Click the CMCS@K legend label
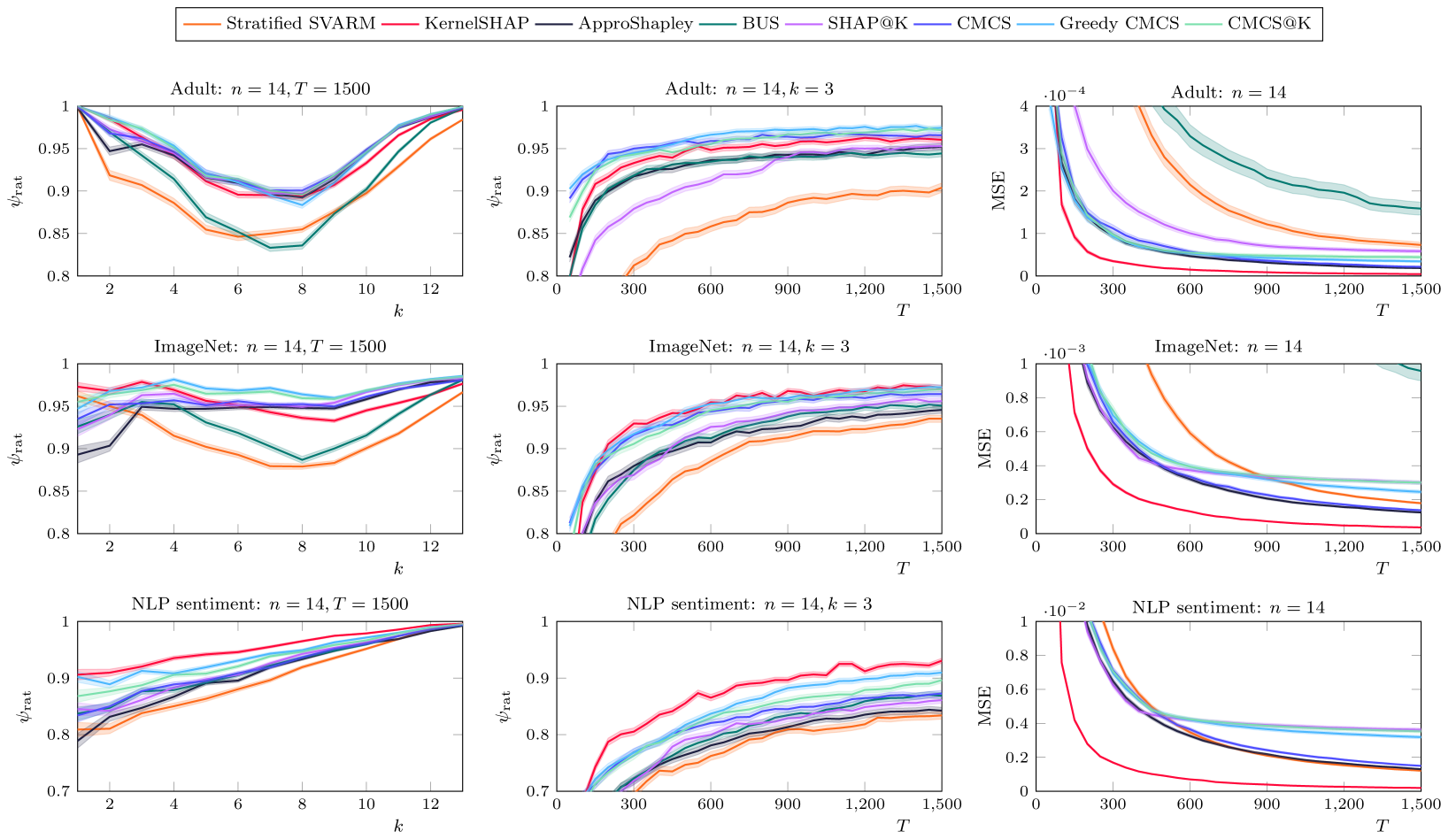The image size is (1456, 839). pos(1268,24)
